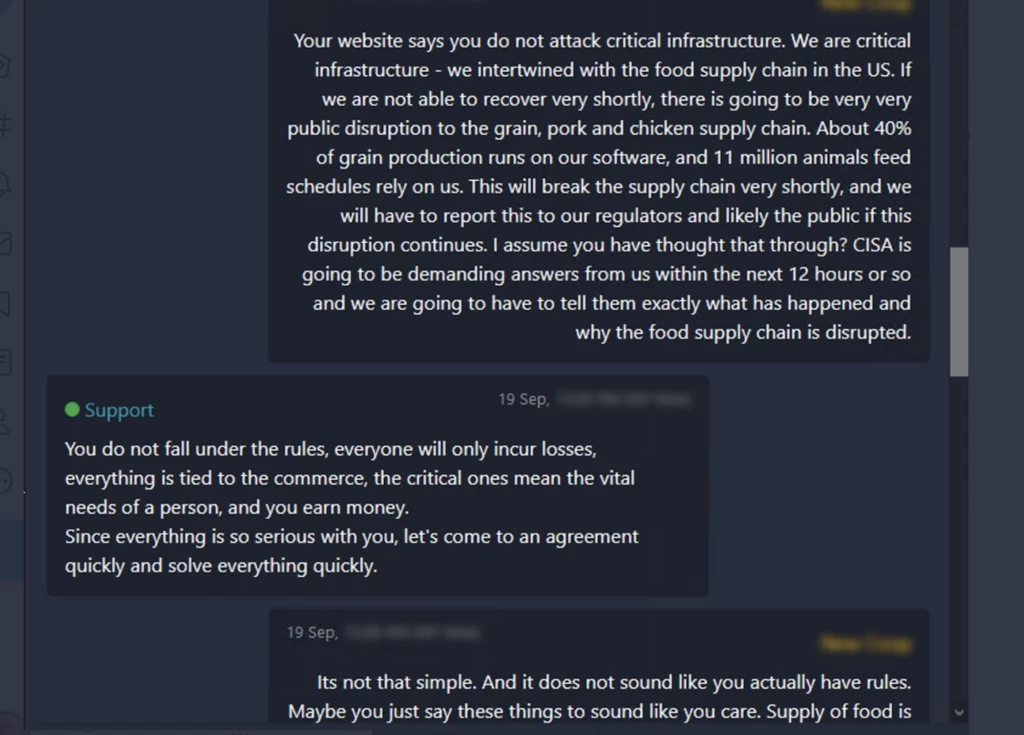Click the scroll-down arrow on the scrollbar
The image size is (1024, 735).
tap(959, 712)
